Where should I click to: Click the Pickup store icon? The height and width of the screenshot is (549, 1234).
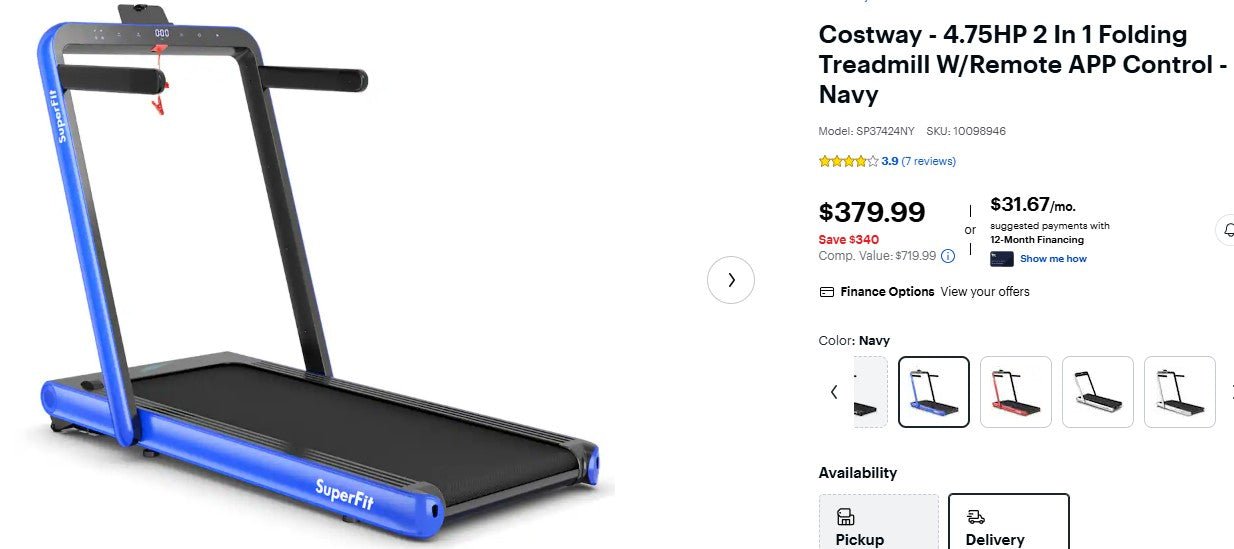845,517
